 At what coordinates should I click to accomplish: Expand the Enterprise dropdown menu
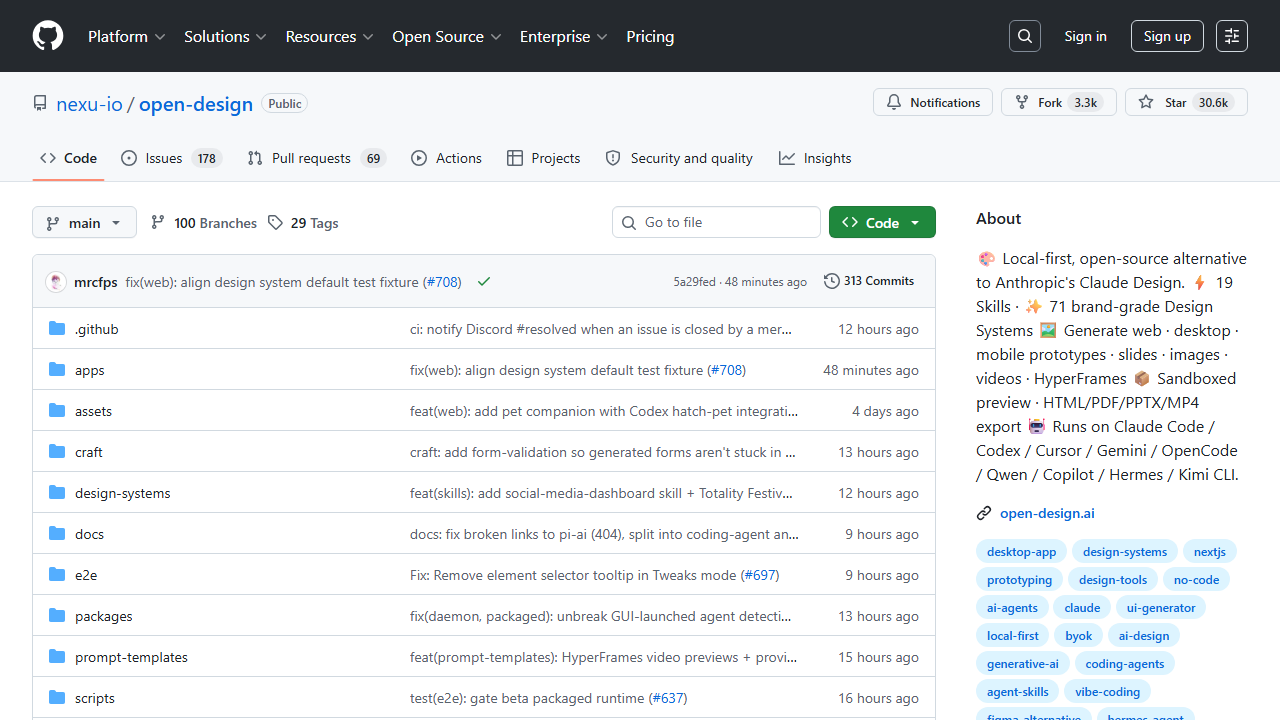564,36
